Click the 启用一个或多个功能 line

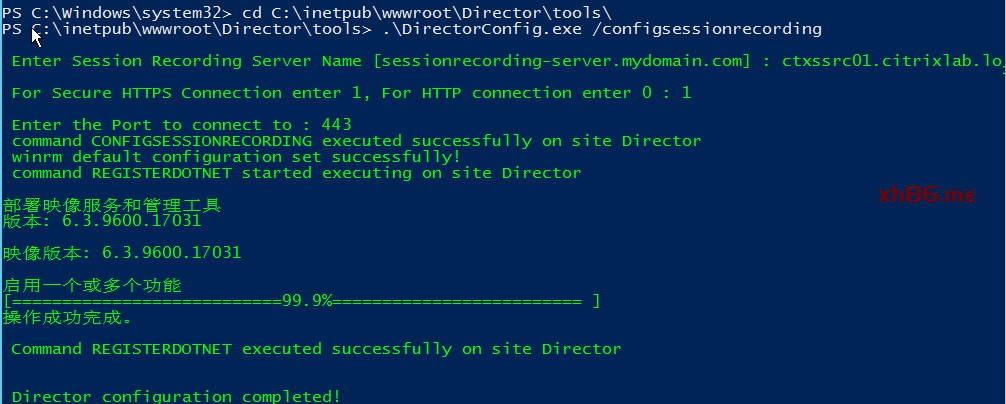click(x=92, y=285)
